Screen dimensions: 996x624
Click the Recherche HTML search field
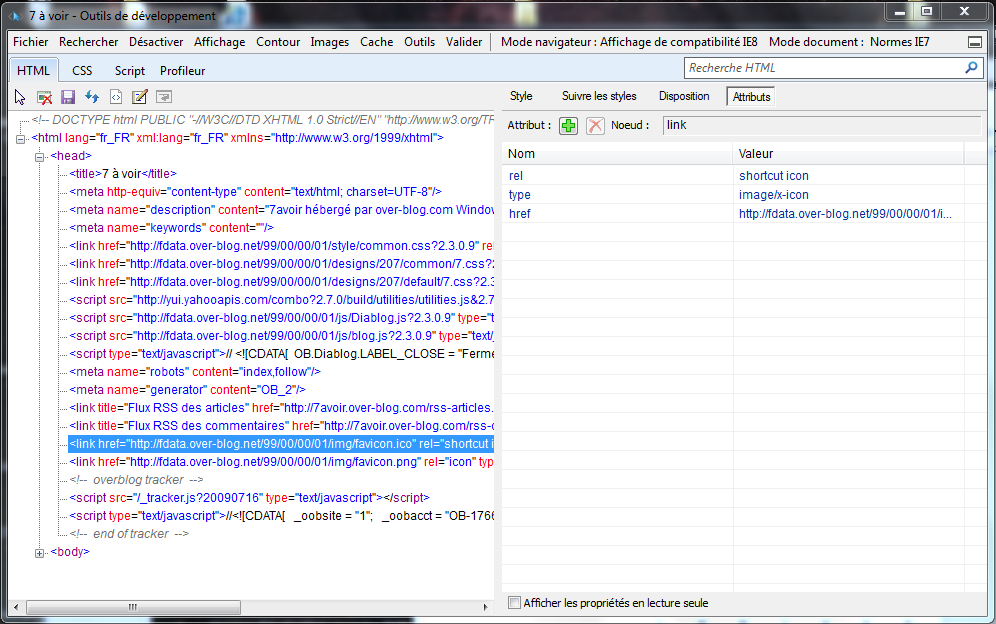point(823,68)
